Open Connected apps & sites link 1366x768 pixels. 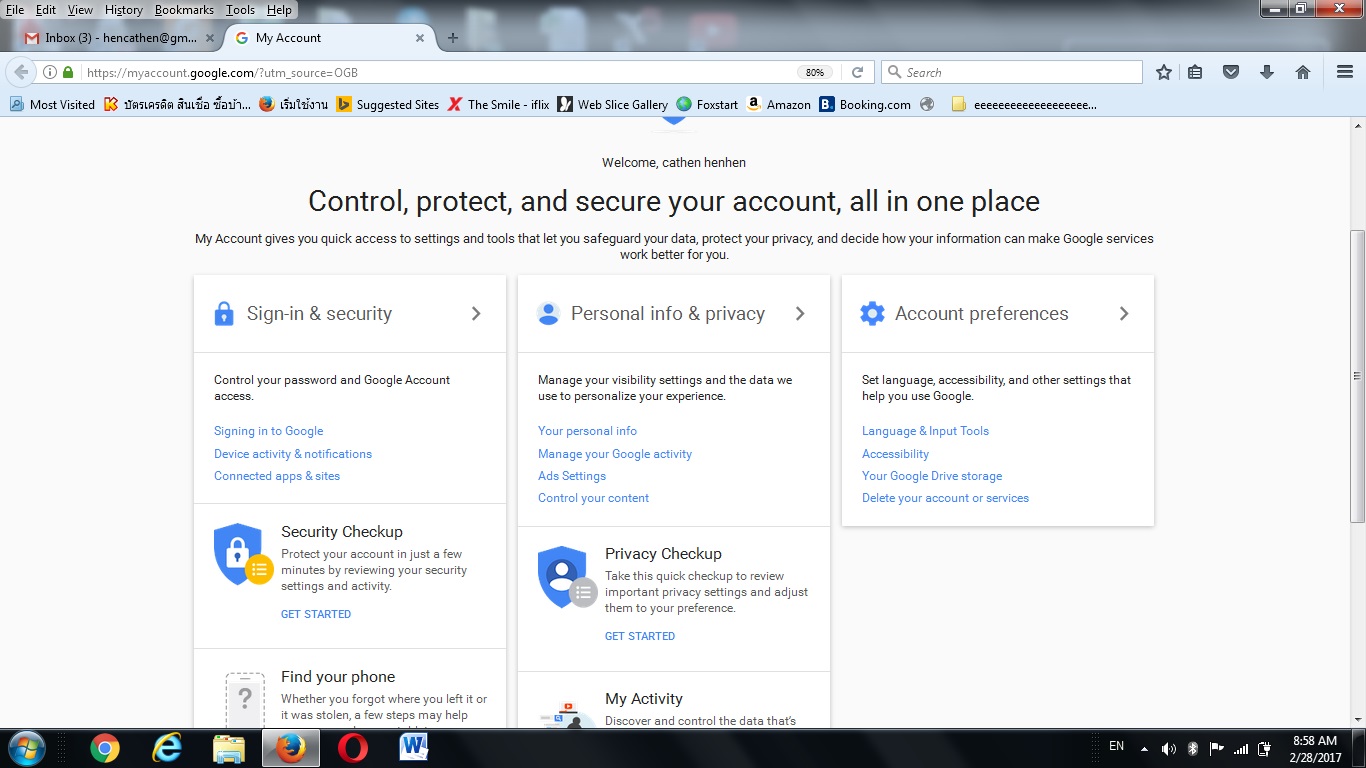(277, 476)
